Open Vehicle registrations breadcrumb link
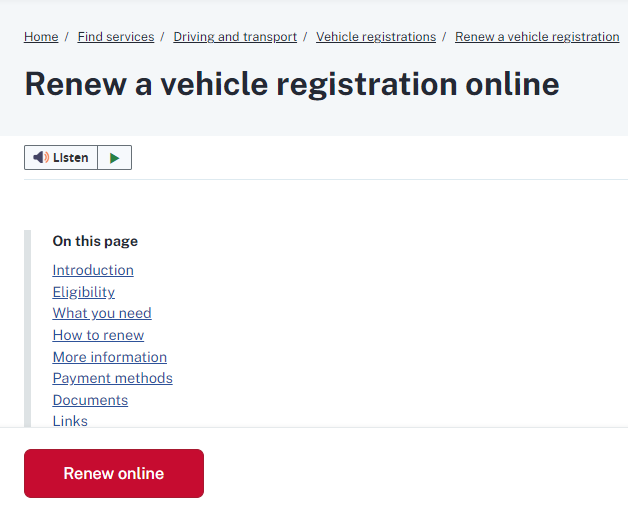Image resolution: width=628 pixels, height=511 pixels. 376,37
